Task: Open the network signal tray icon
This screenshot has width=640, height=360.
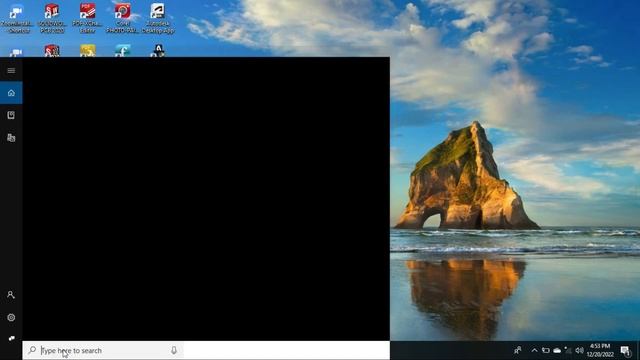Action: tap(568, 350)
